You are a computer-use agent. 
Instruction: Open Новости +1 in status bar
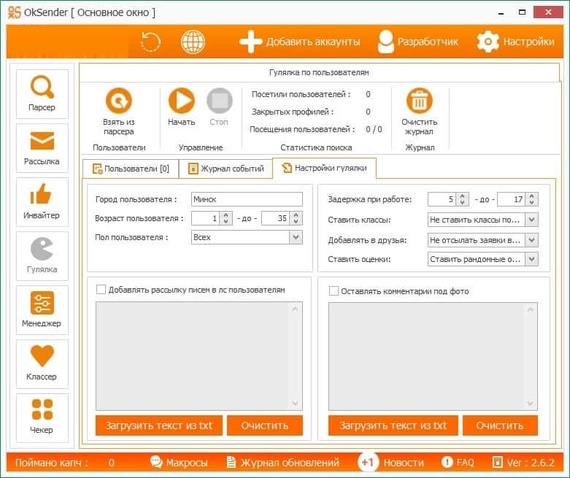click(x=391, y=462)
